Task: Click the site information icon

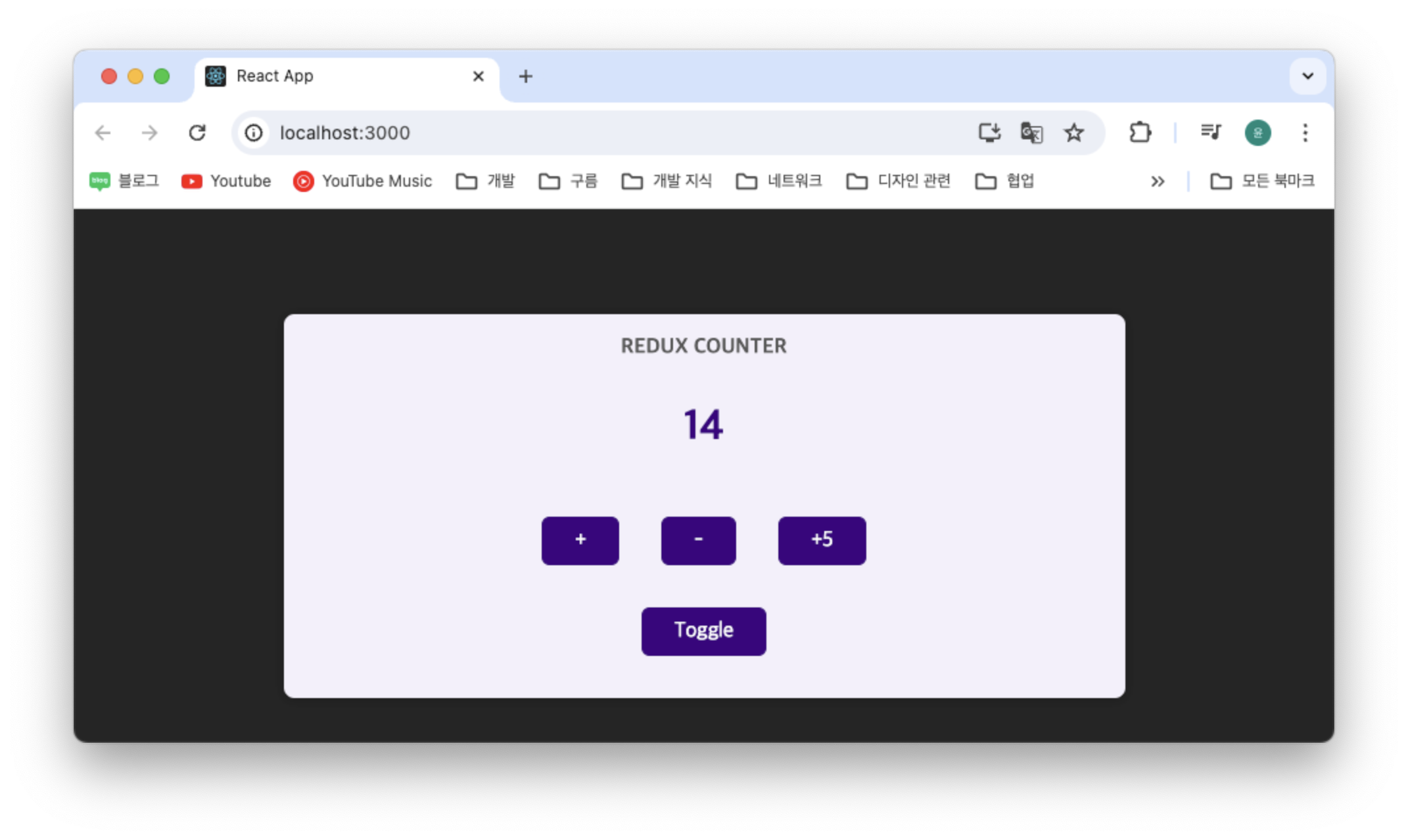Action: [254, 133]
